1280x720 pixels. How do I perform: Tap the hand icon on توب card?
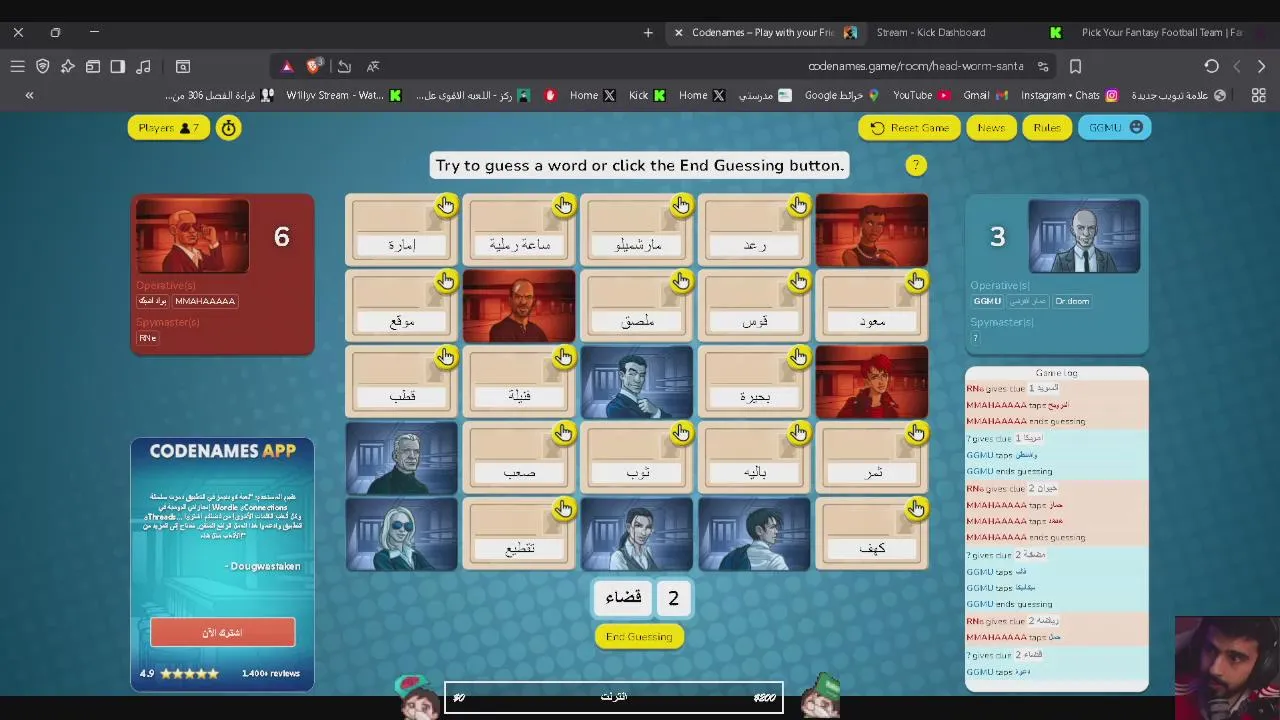[681, 433]
